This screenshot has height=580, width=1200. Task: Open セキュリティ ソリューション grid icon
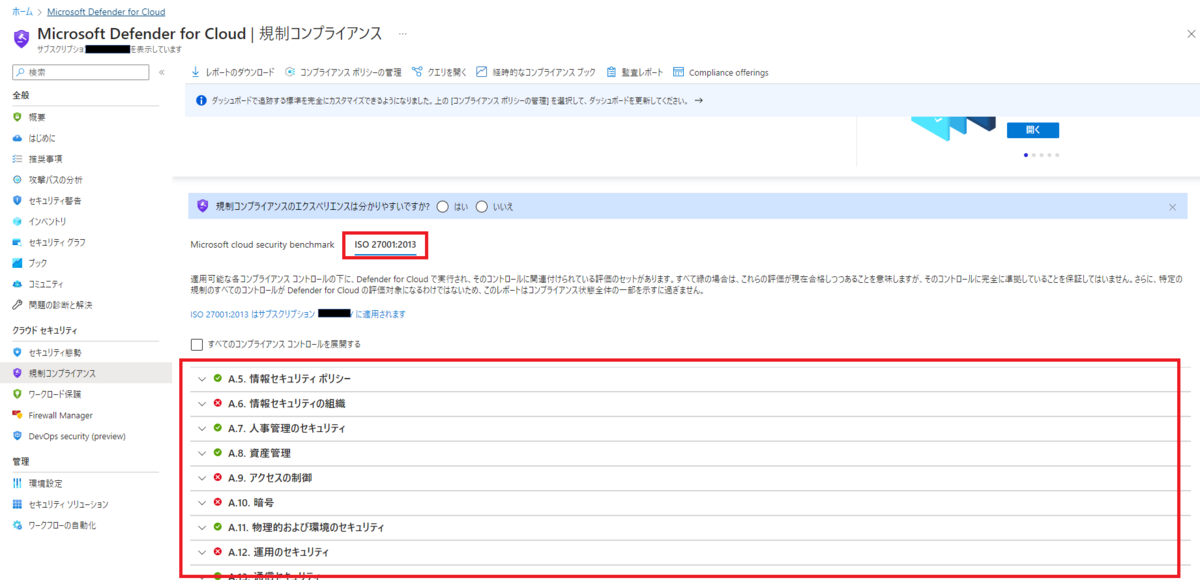(17, 504)
